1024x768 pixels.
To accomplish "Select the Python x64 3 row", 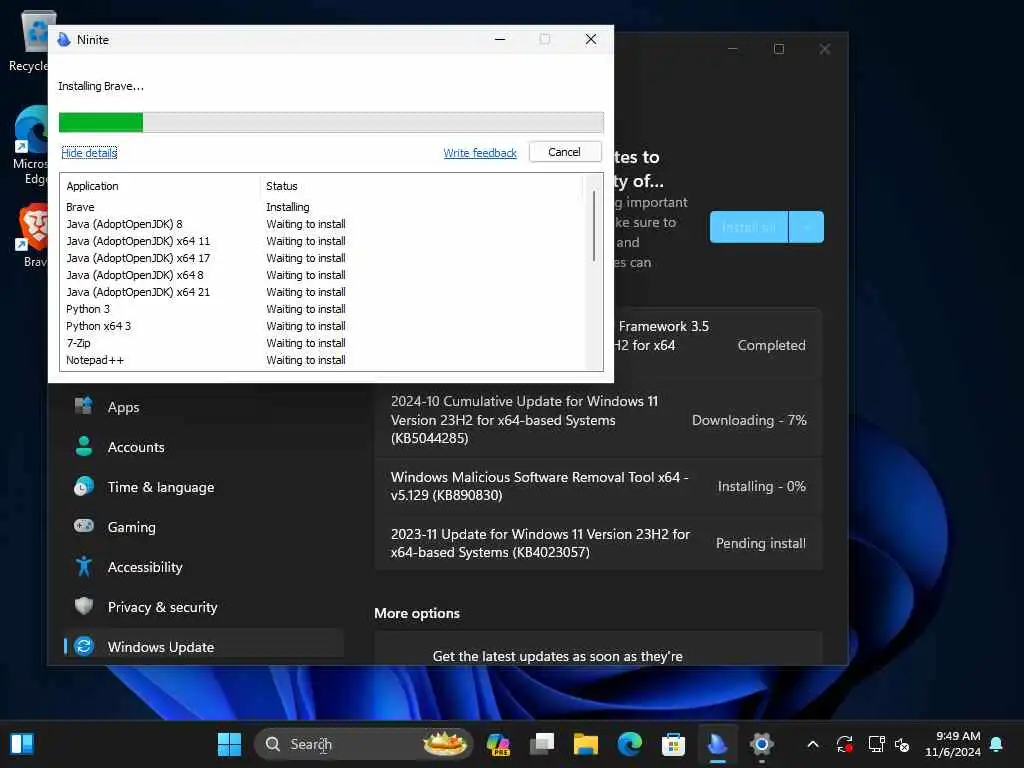I will pyautogui.click(x=324, y=326).
